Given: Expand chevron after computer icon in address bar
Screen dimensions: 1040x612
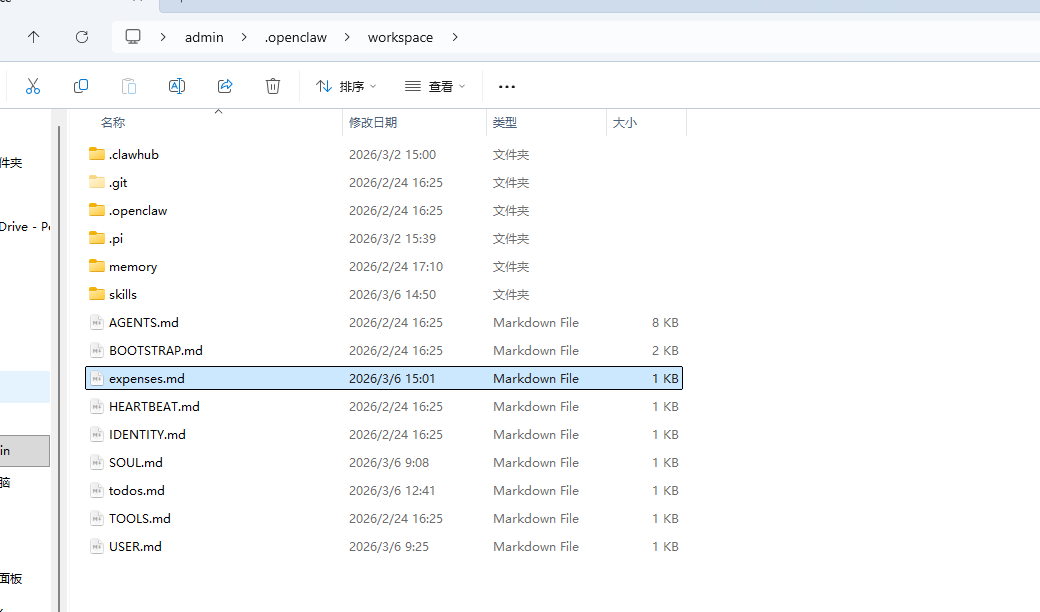Looking at the screenshot, I should click(x=163, y=37).
